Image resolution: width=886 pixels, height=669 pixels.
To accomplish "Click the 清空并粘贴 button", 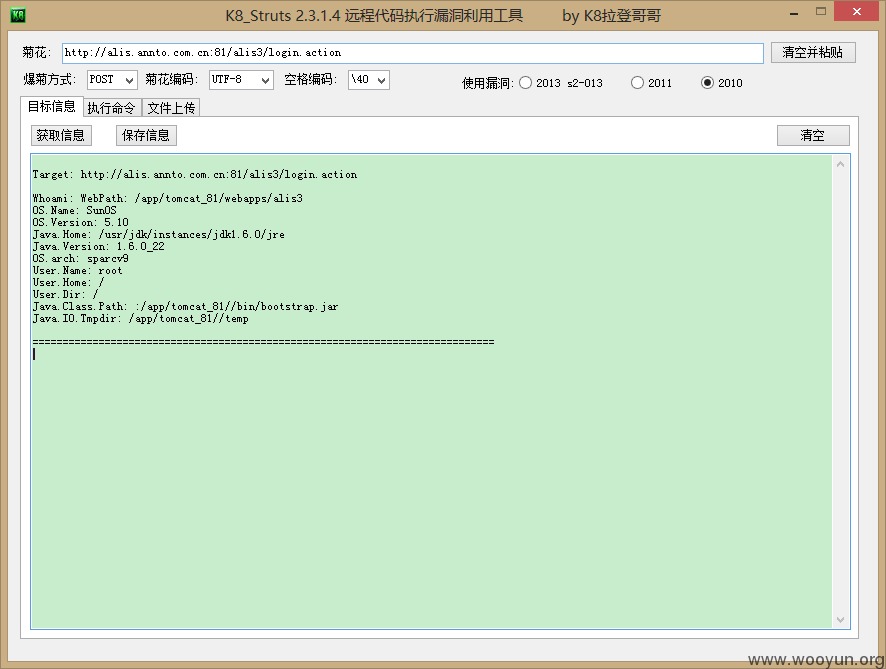I will coord(813,52).
